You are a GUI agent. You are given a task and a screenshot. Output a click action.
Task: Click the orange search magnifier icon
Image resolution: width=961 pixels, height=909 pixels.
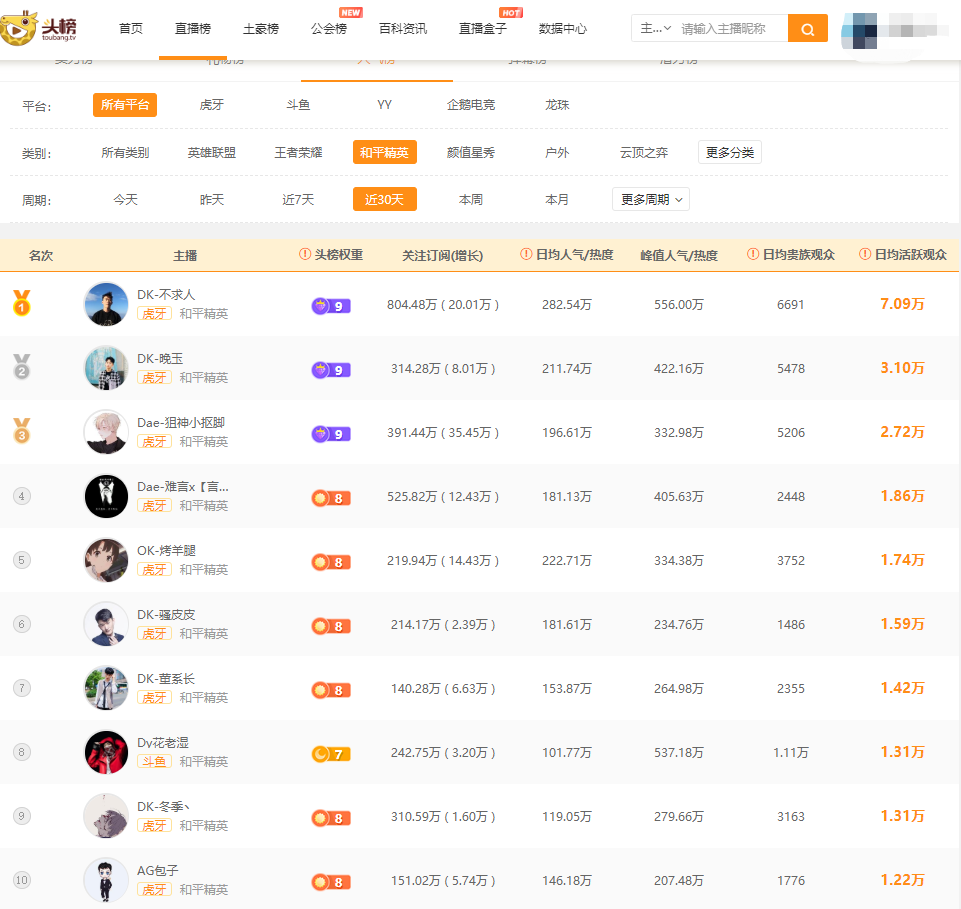point(807,29)
